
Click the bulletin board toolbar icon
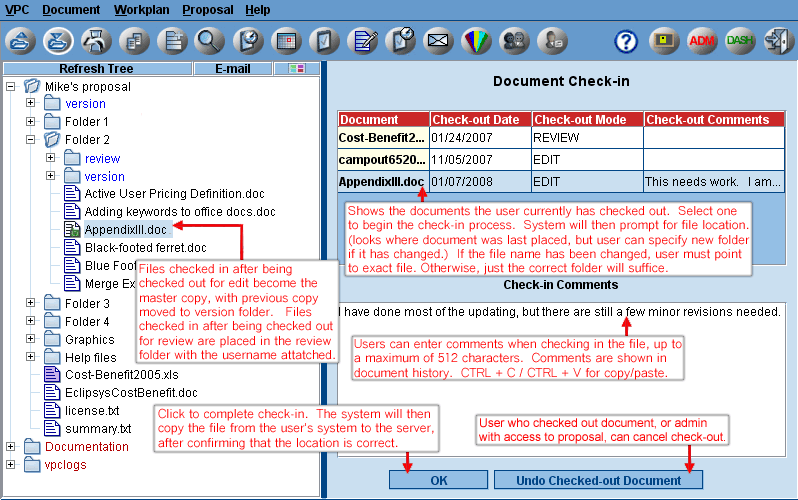(664, 41)
